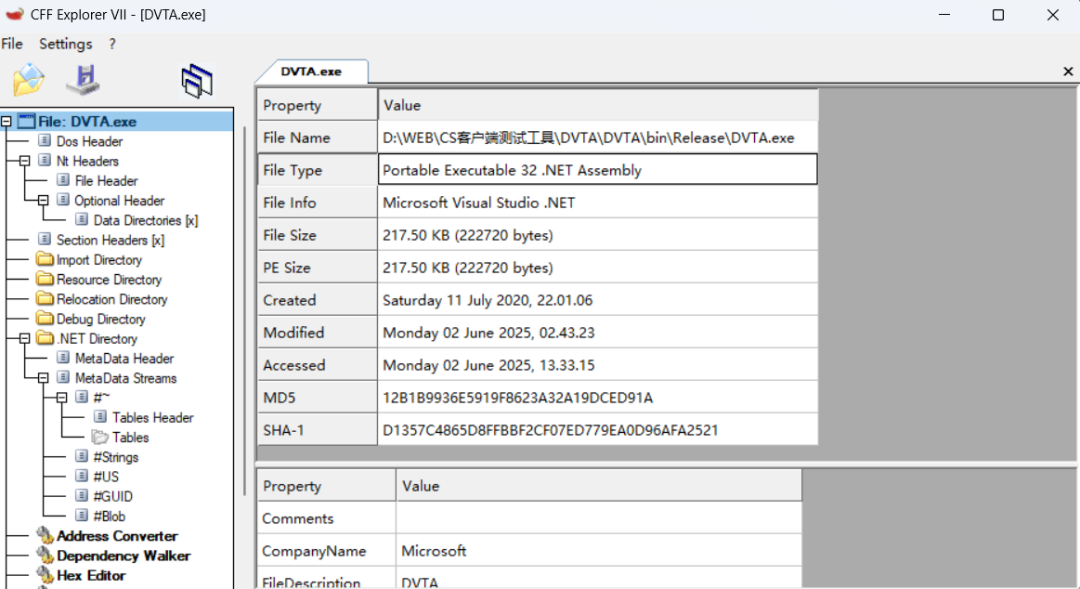1080x589 pixels.
Task: Click the Tables open-folder icon
Action: (101, 437)
